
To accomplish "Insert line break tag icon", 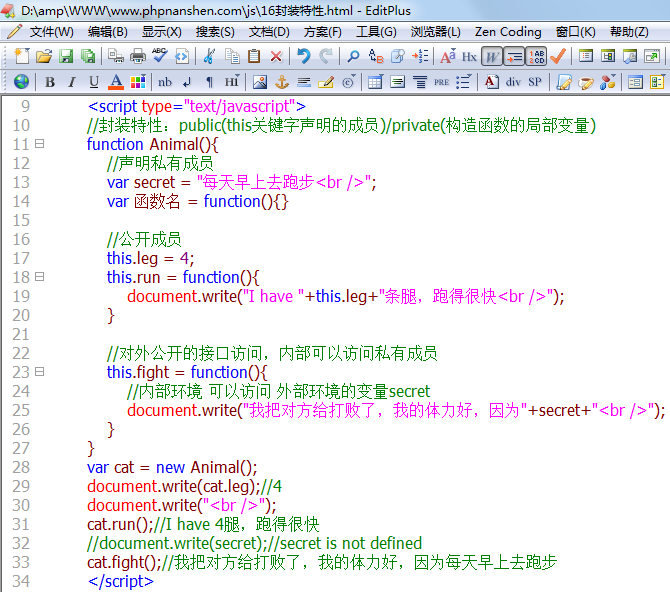I will [187, 81].
